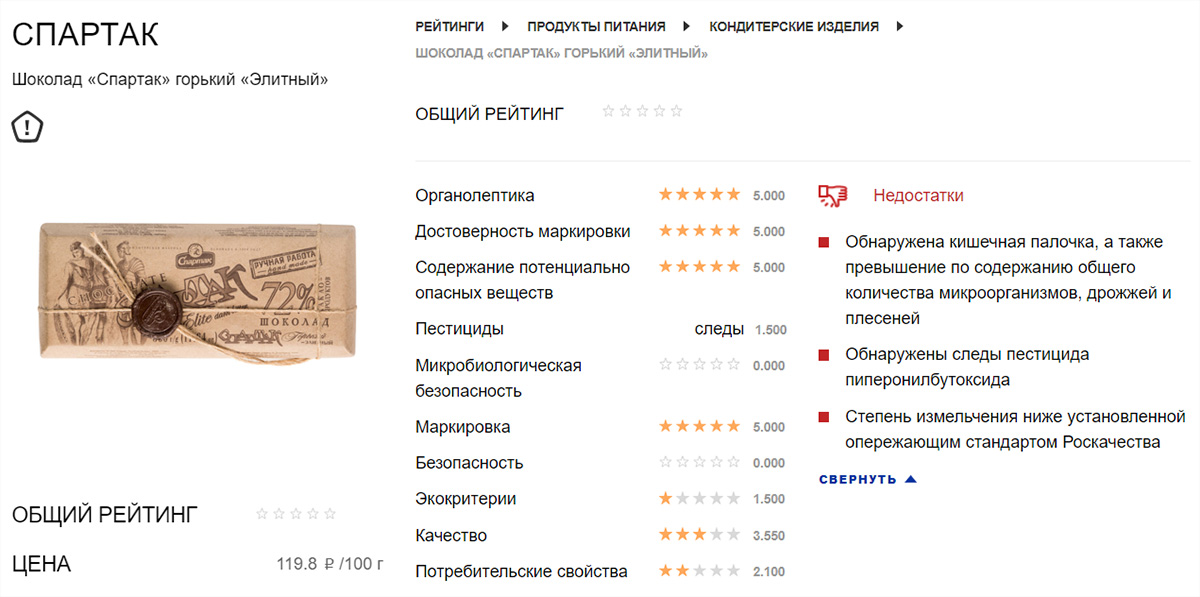Screen dimensions: 1200x597
Task: Click the Органолептика star rating
Action: [699, 195]
